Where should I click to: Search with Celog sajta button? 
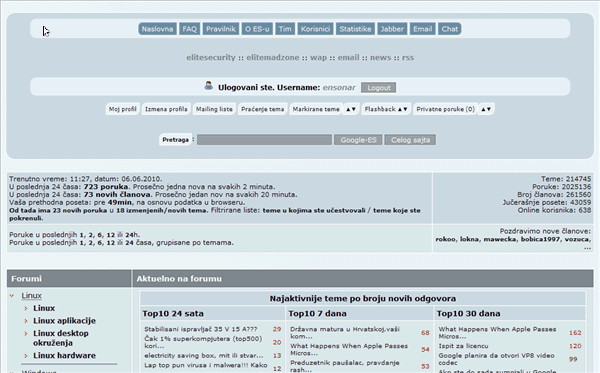point(410,140)
